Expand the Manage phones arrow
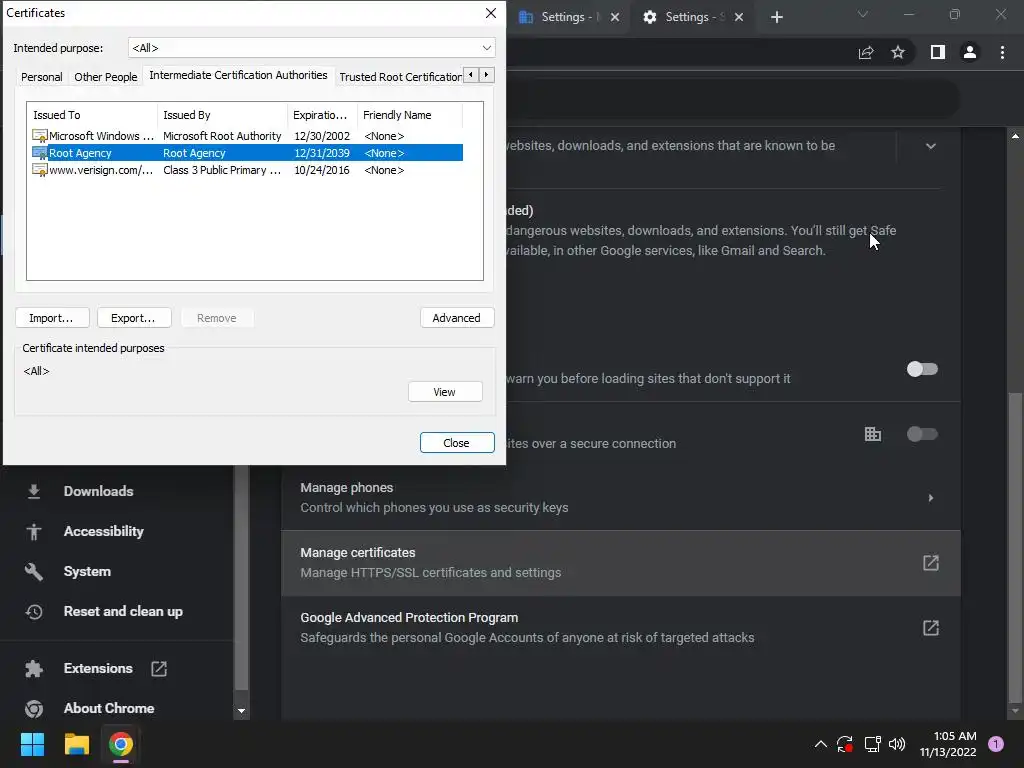The image size is (1024, 768). tap(931, 498)
